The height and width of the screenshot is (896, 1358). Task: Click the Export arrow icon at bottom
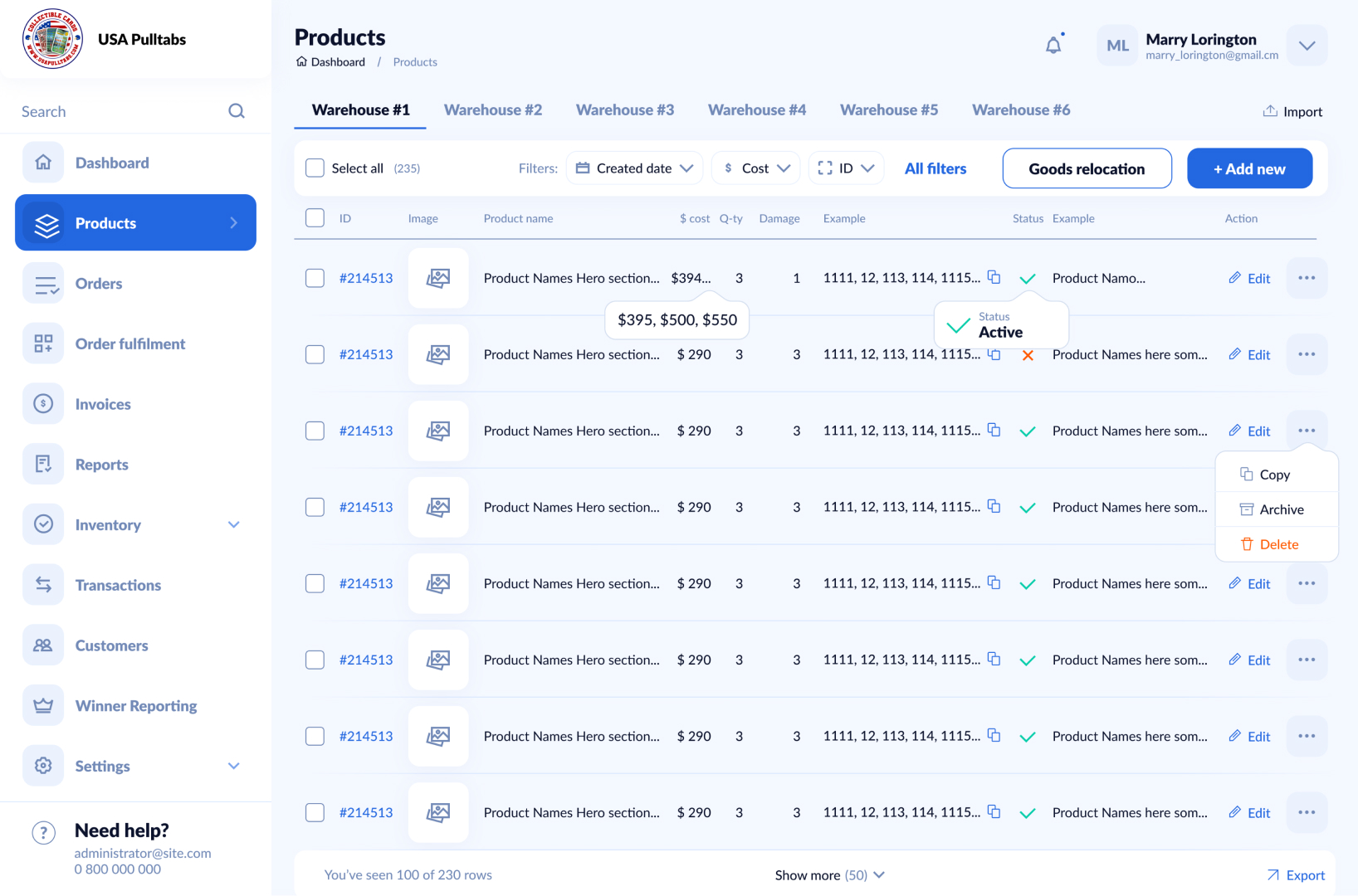coord(1273,874)
